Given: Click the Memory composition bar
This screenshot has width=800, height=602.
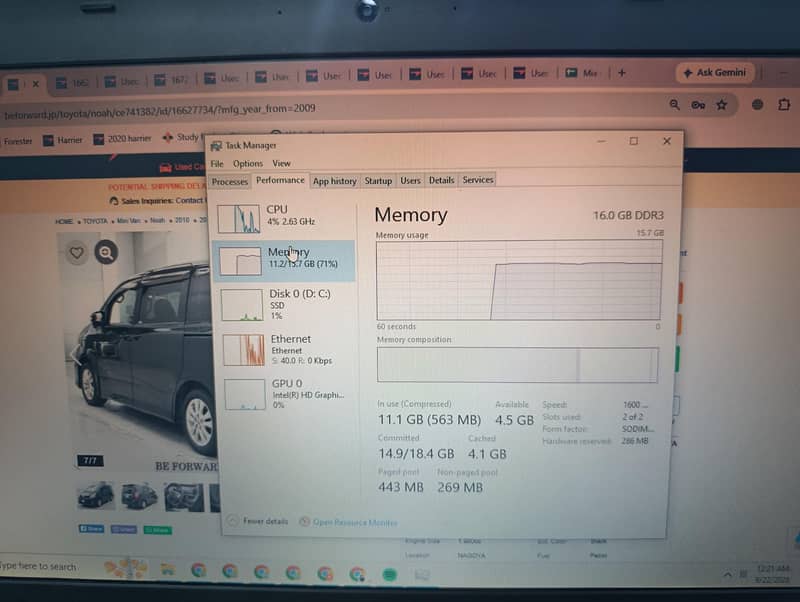Looking at the screenshot, I should coord(517,364).
